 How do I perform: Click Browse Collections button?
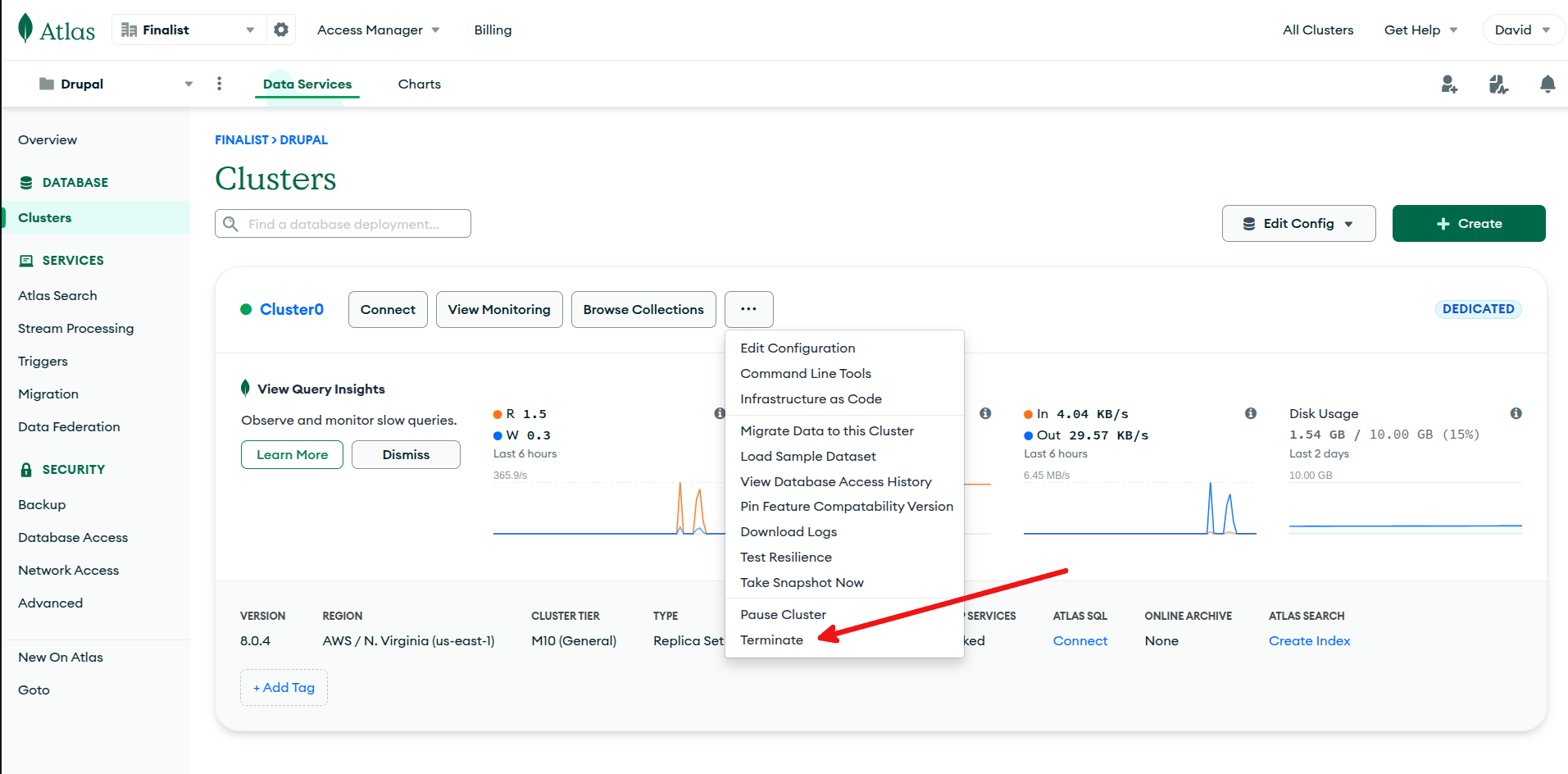click(643, 309)
